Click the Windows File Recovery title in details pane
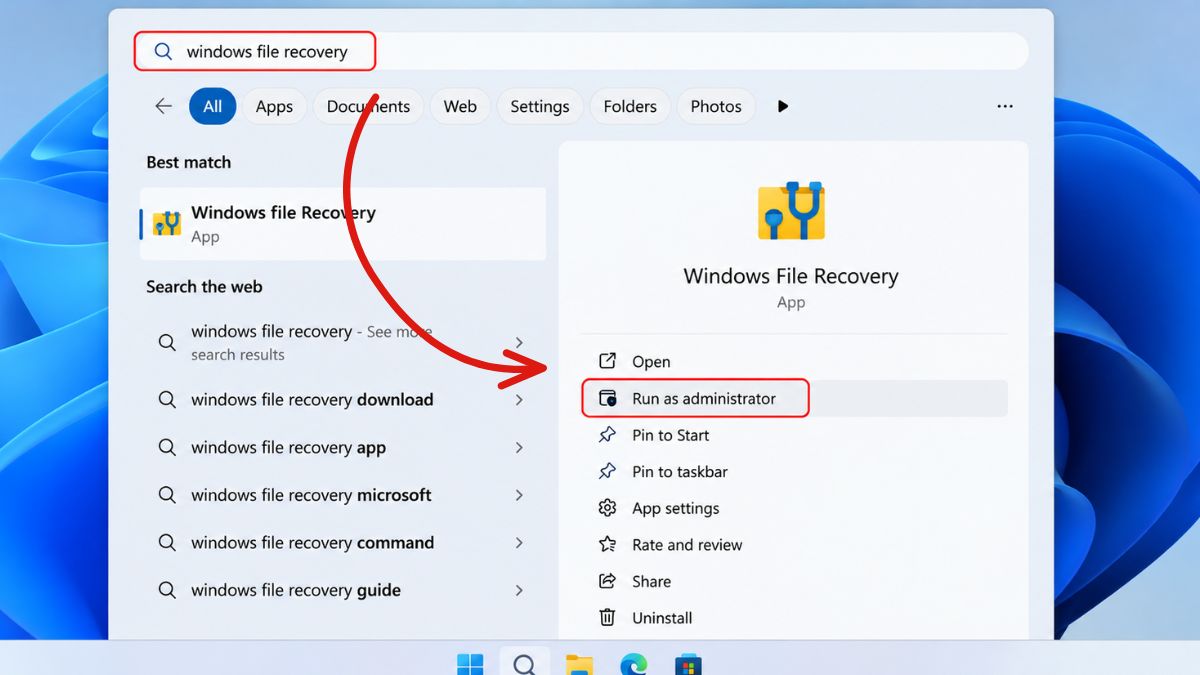Image resolution: width=1200 pixels, height=675 pixels. 791,276
